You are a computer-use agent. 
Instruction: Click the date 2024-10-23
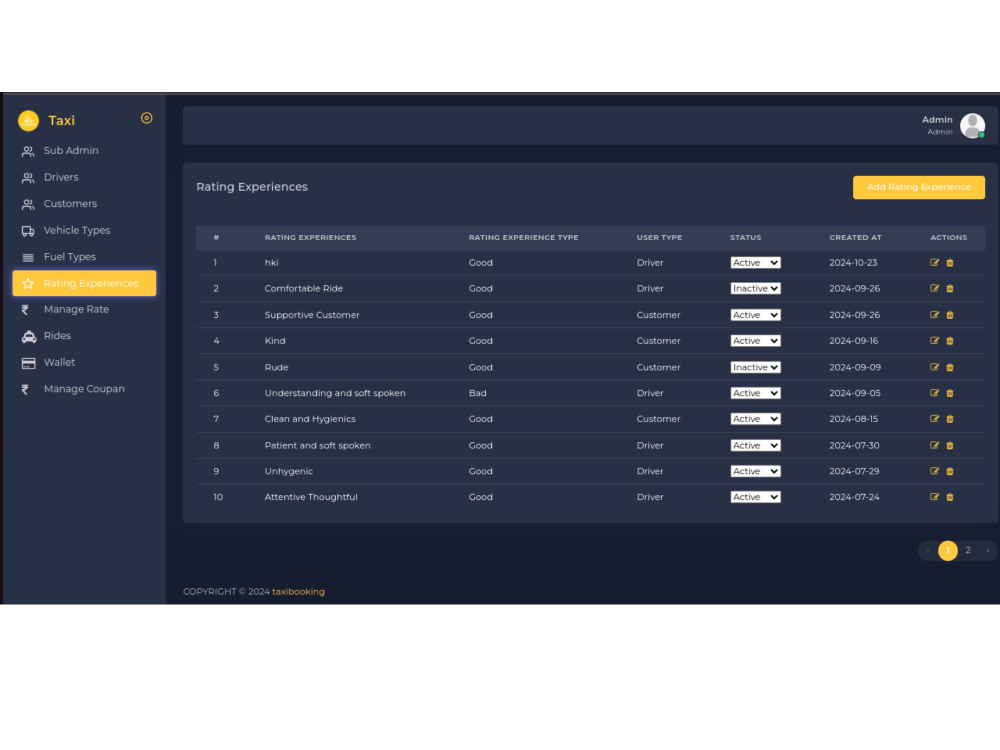click(853, 263)
